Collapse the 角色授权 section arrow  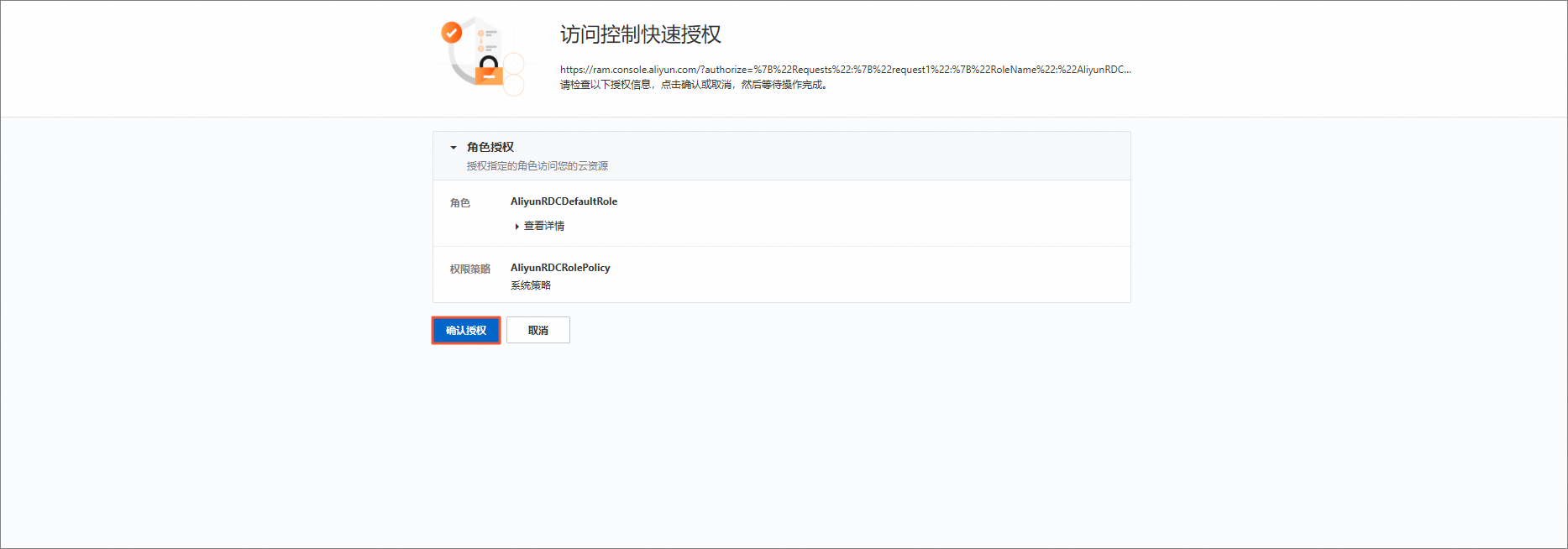(x=454, y=148)
